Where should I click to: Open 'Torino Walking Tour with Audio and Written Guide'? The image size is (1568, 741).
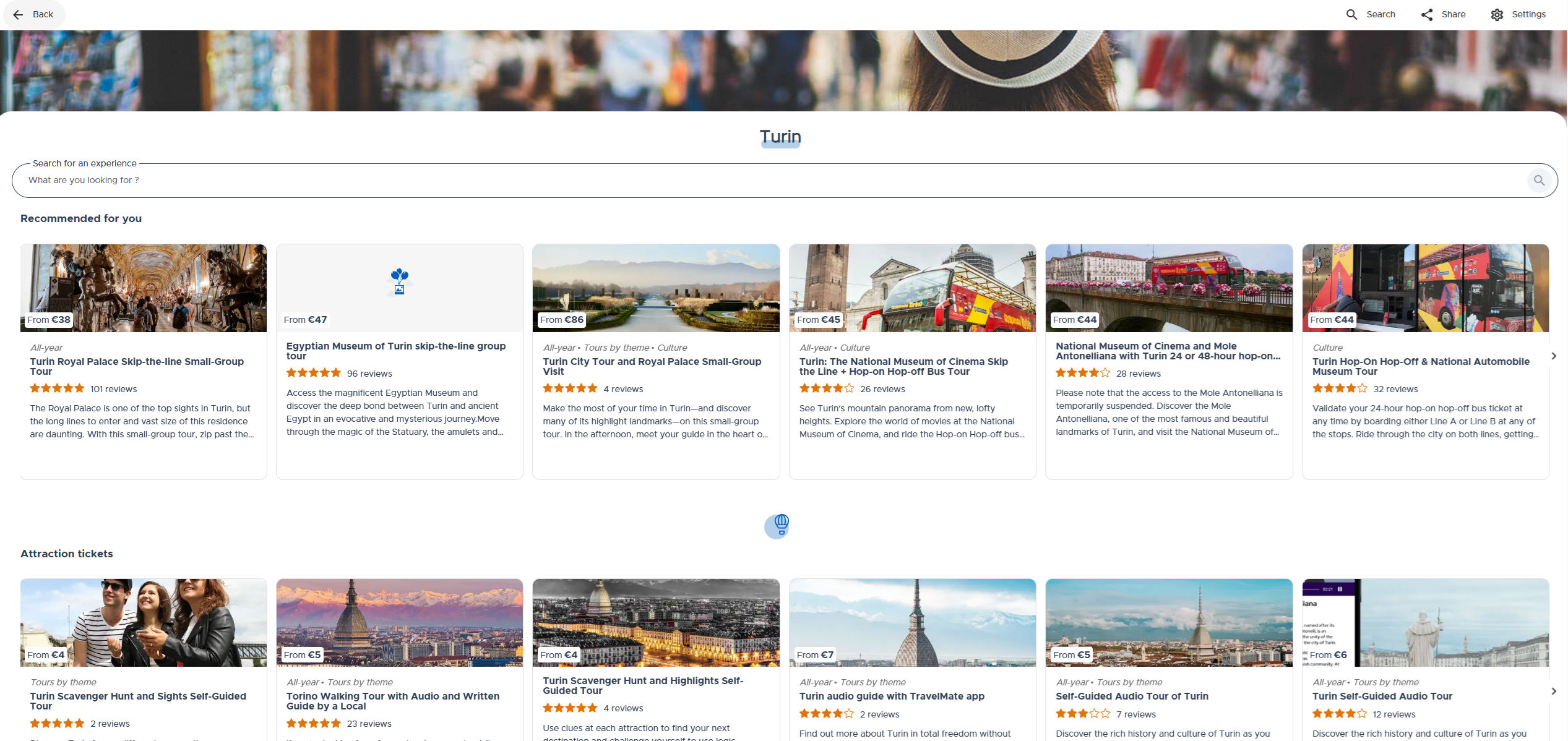(x=393, y=701)
